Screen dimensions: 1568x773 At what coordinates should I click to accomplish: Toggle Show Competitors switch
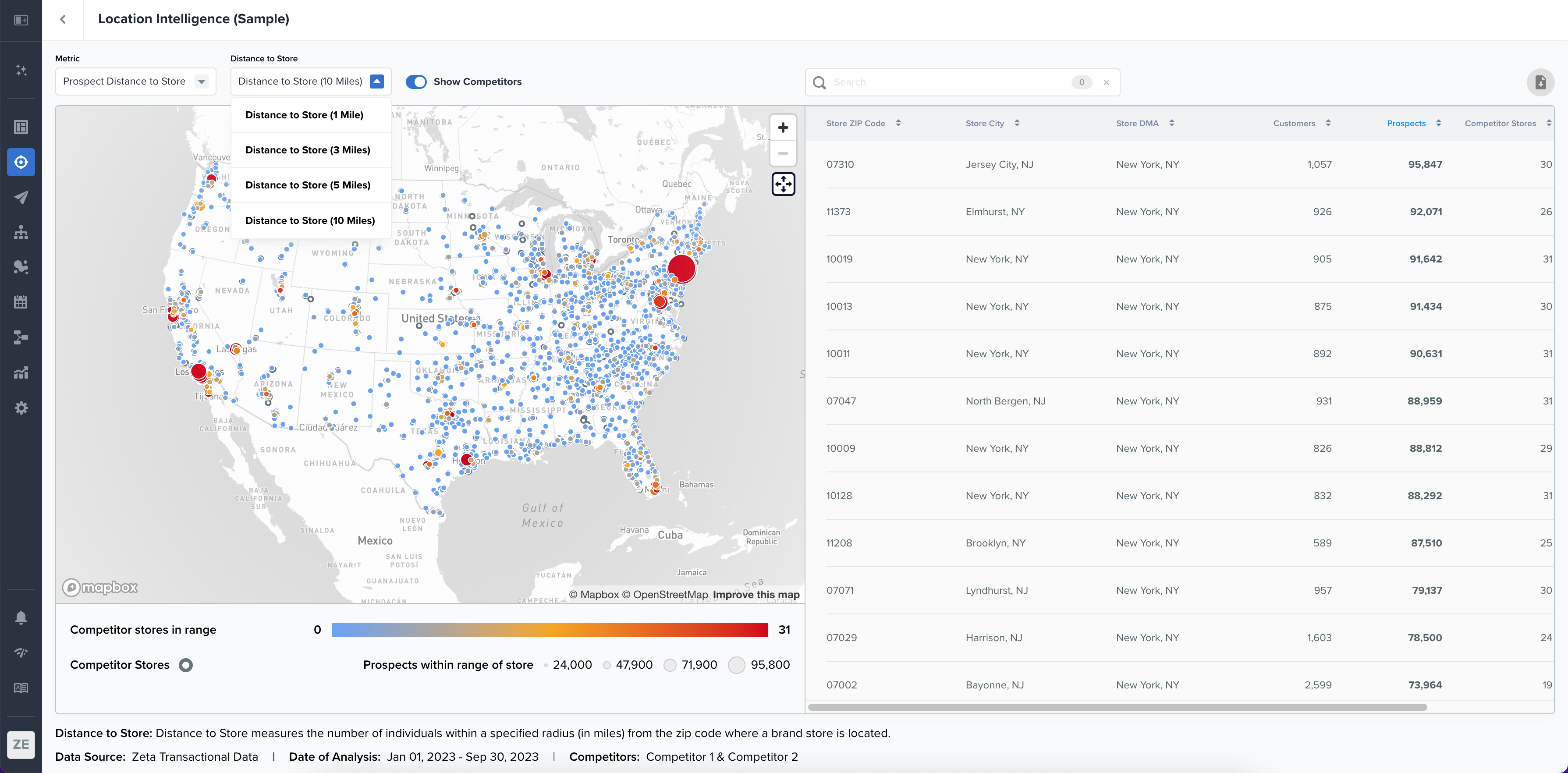416,82
